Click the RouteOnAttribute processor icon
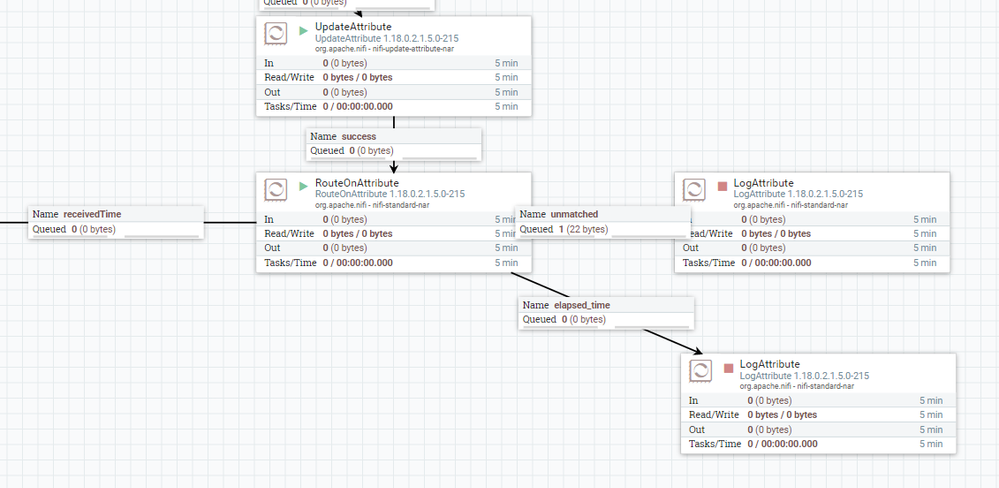Image resolution: width=999 pixels, height=488 pixels. pos(276,189)
